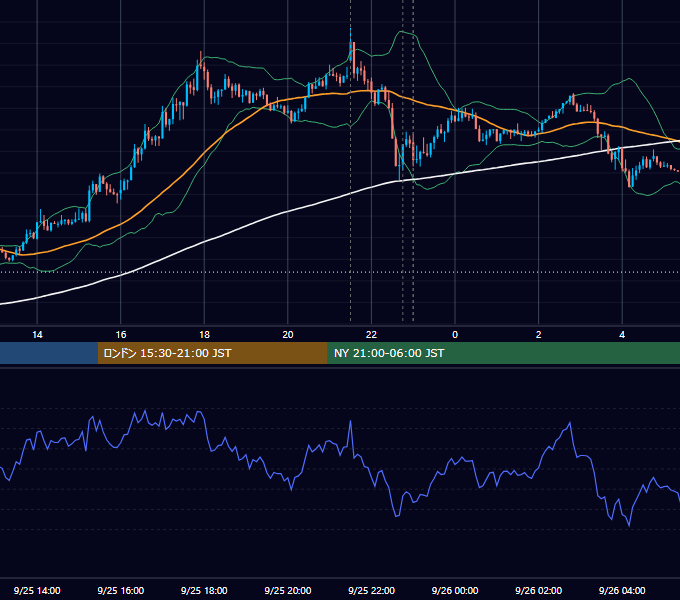The height and width of the screenshot is (600, 680).
Task: Click hour label 20 on chart axis
Action: pos(288,335)
